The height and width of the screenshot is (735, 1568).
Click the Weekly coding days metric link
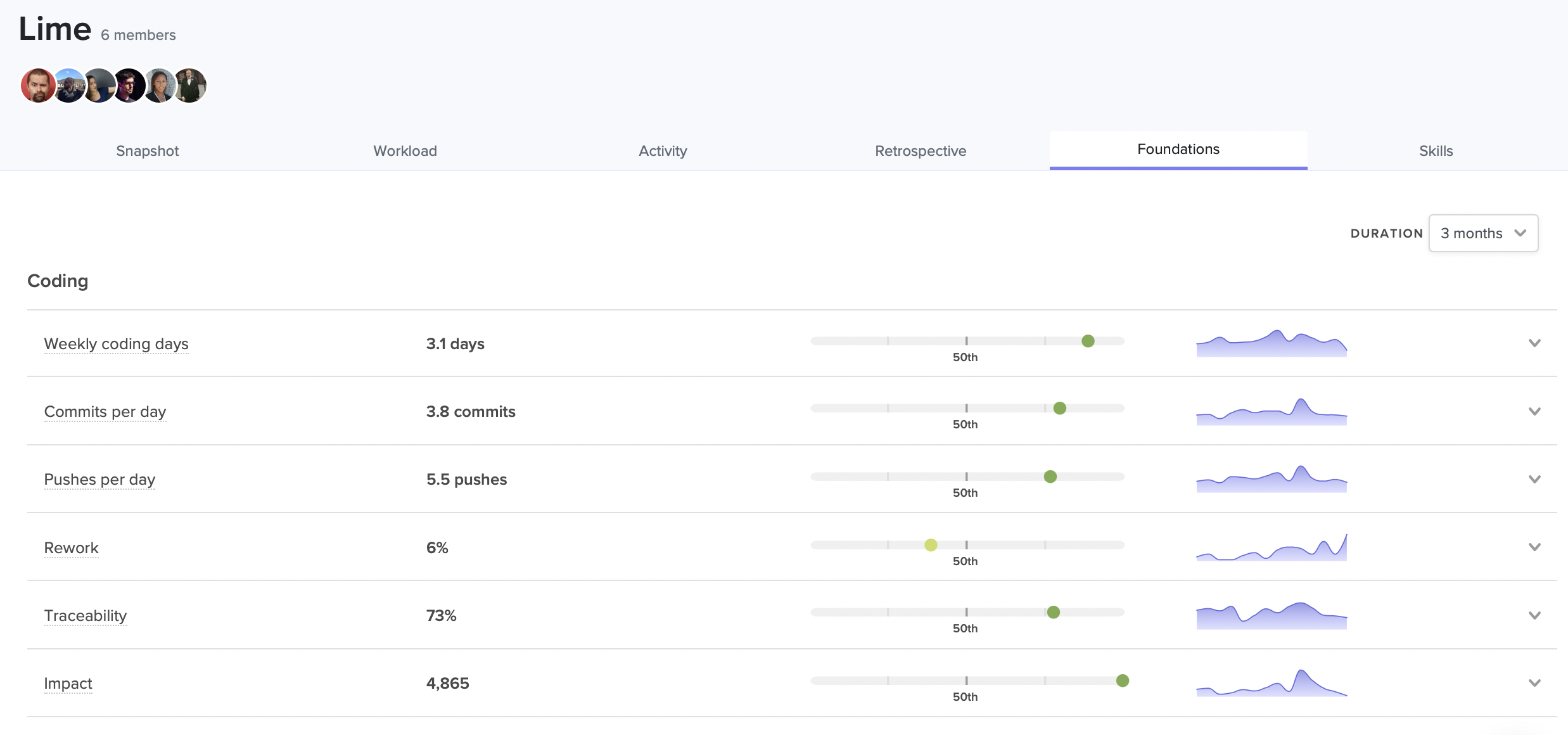click(116, 343)
